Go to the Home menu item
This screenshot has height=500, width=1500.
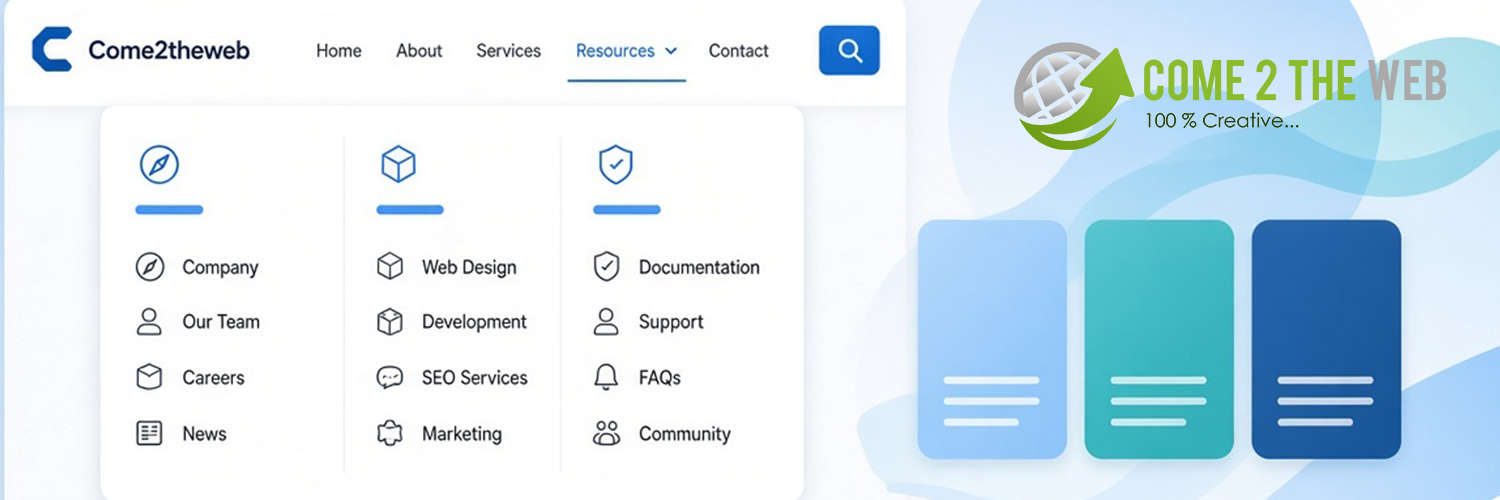click(x=339, y=51)
